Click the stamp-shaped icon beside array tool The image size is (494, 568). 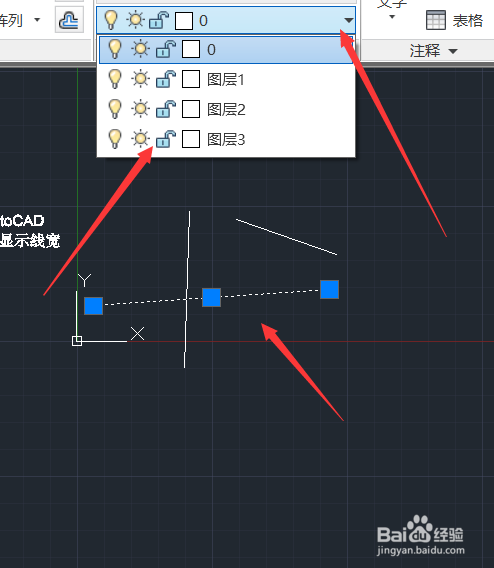69,20
